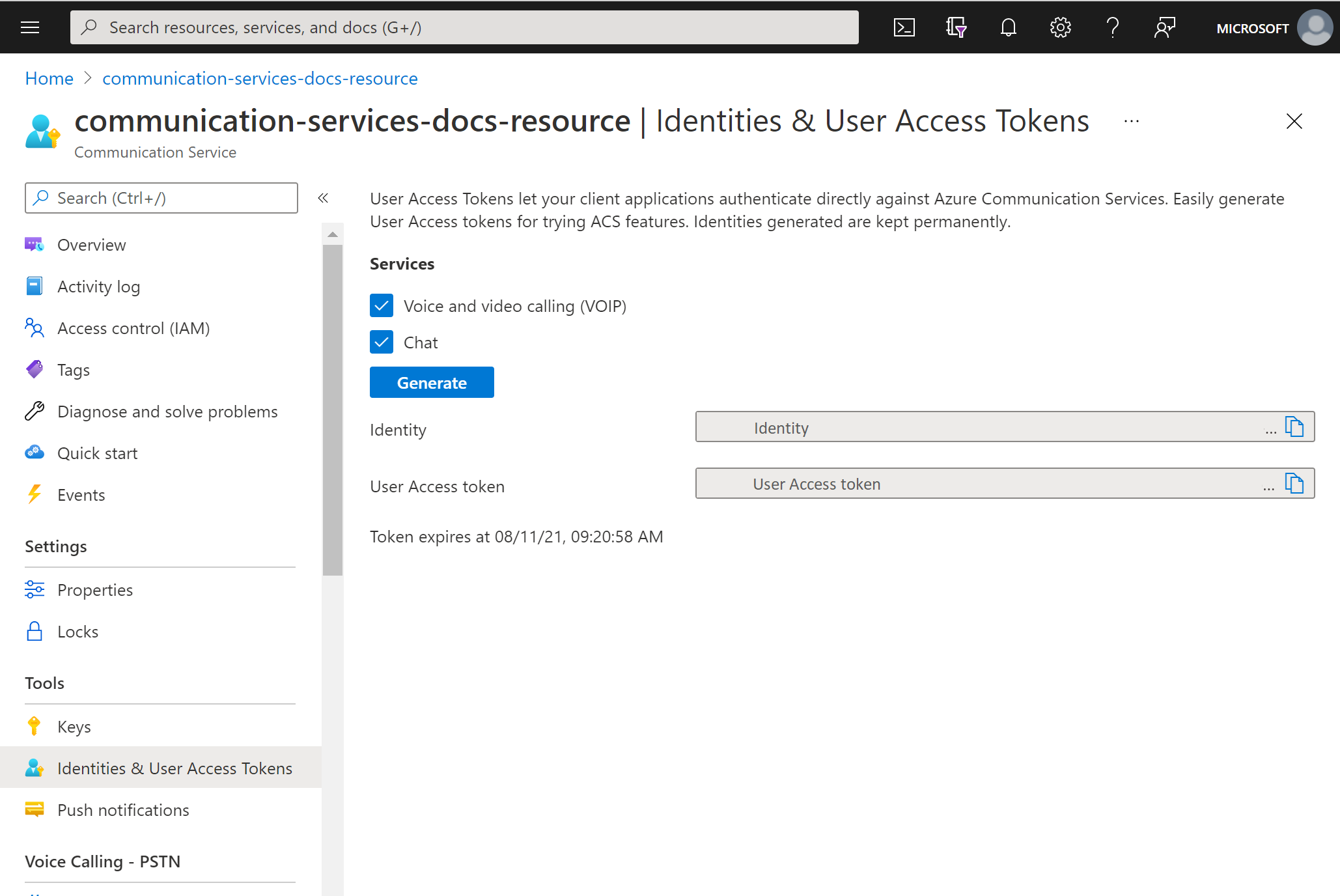1340x896 pixels.
Task: Click the Generate button
Action: (x=432, y=383)
